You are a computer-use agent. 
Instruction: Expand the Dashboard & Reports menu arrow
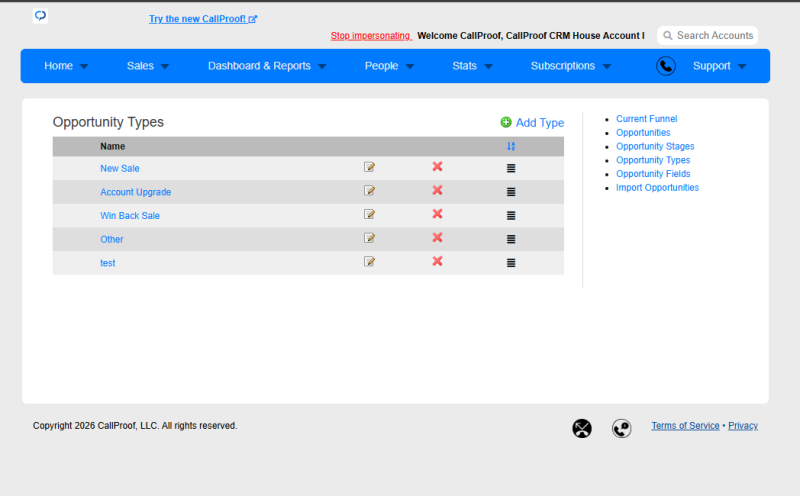click(x=322, y=66)
